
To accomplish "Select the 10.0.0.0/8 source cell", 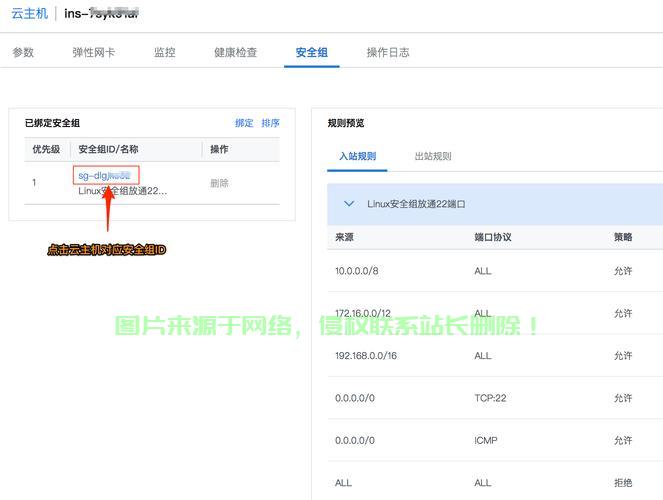I will (x=356, y=271).
